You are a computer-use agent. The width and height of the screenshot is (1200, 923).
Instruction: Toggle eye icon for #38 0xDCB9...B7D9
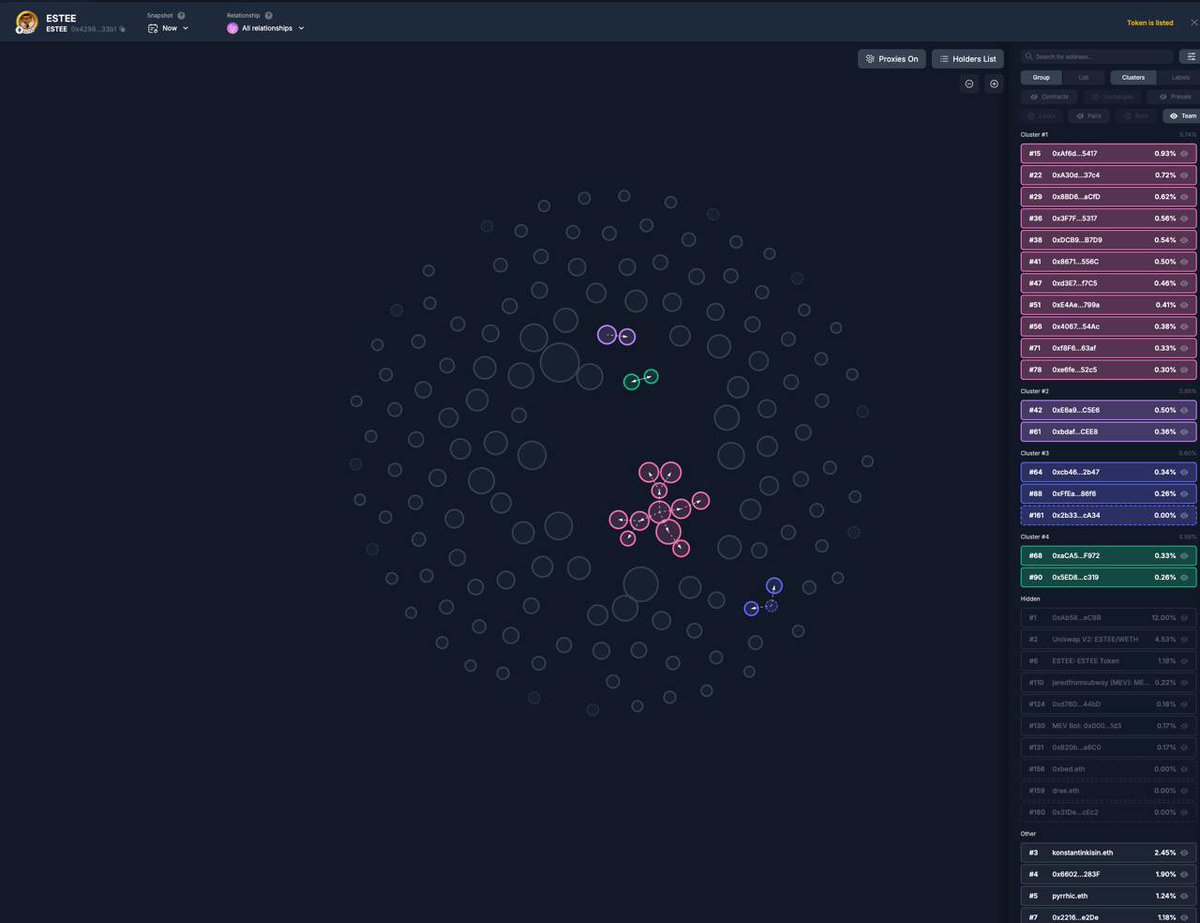click(x=1184, y=240)
